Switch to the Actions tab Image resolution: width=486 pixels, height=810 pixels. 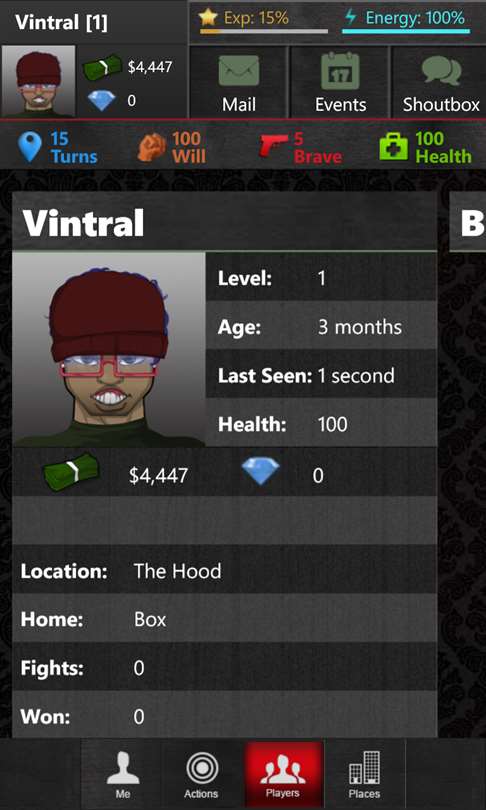click(201, 774)
